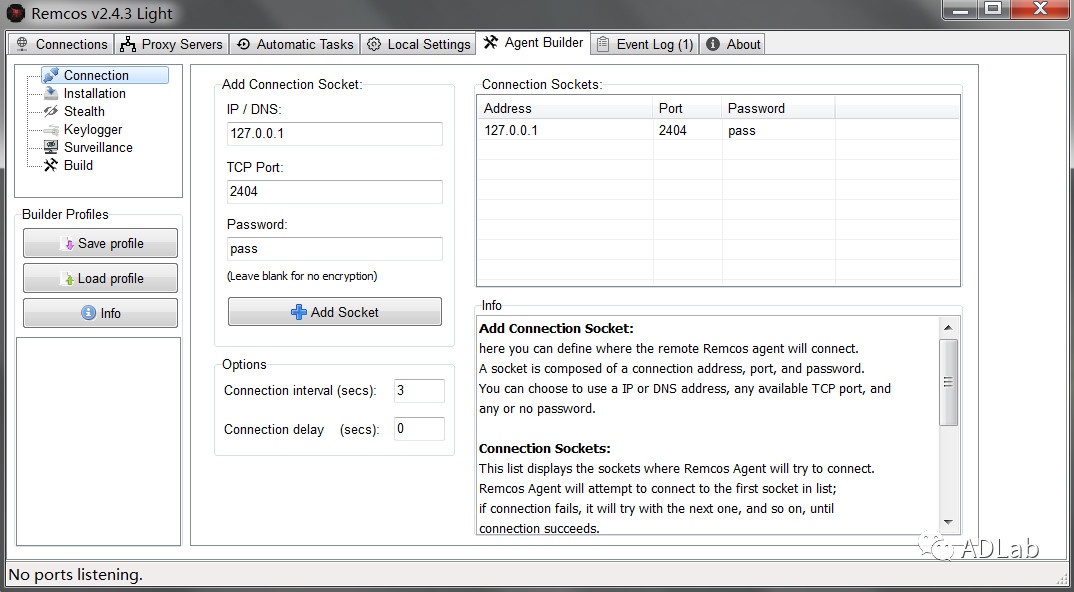The height and width of the screenshot is (592, 1074).
Task: Open the Installation settings section
Action: 94,93
